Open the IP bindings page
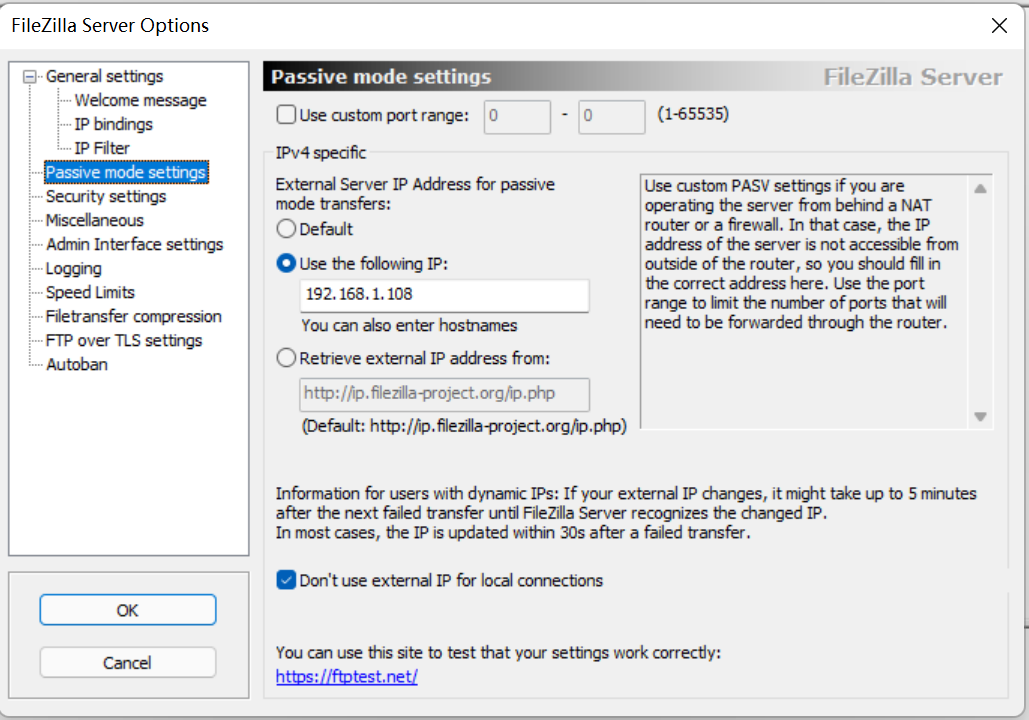 tap(114, 124)
